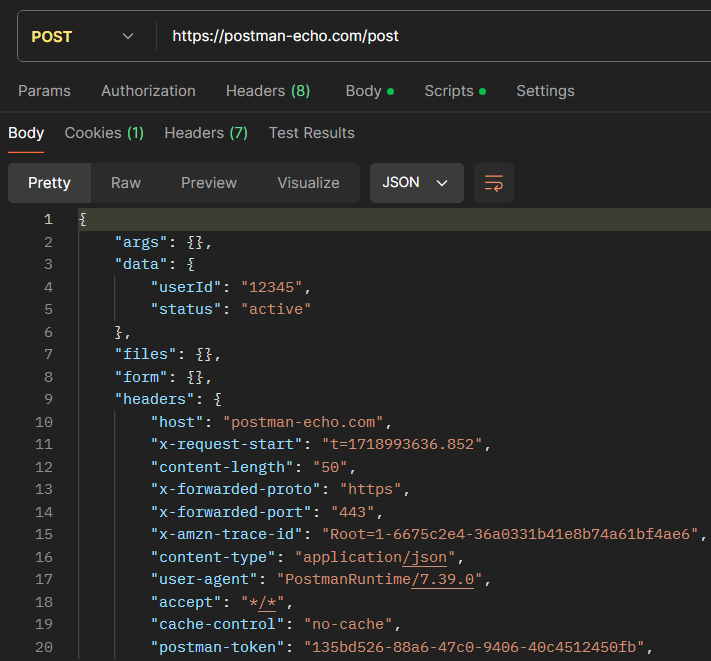Viewport: 711px width, 661px height.
Task: Select the Visualize view mode
Action: tap(308, 183)
